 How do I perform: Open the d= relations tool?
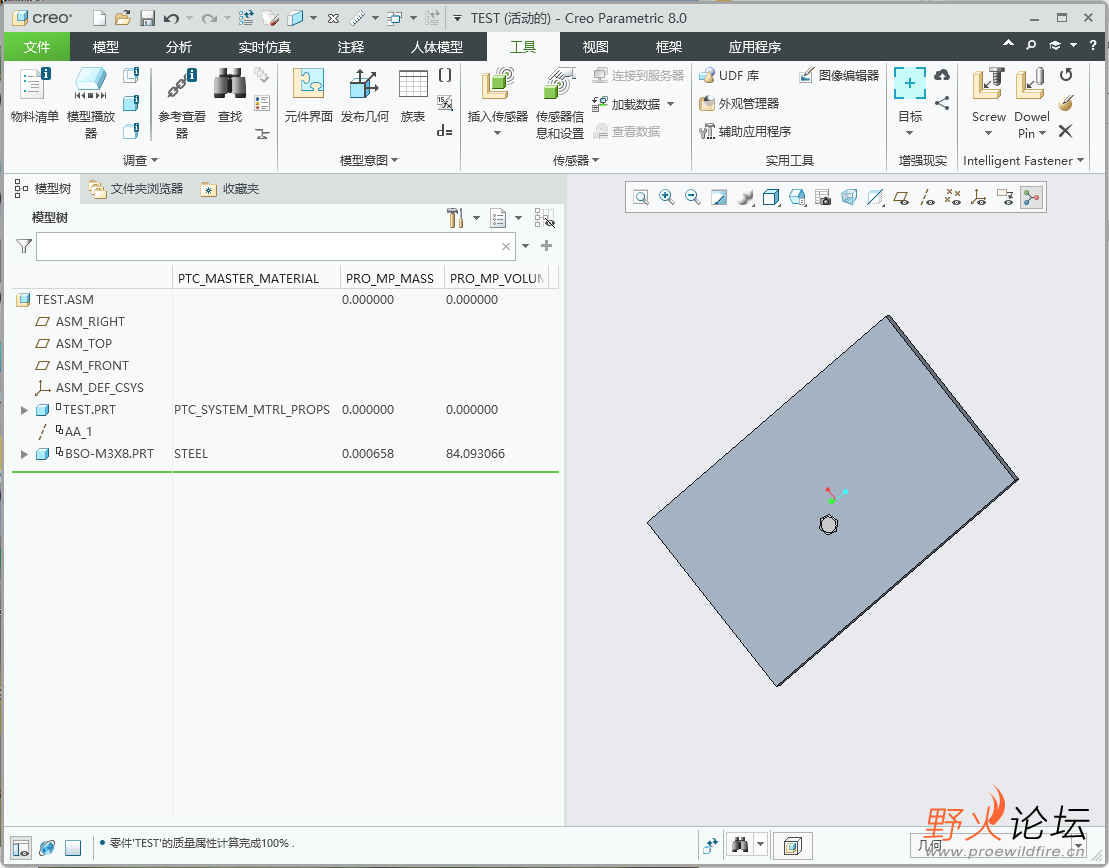click(x=444, y=130)
